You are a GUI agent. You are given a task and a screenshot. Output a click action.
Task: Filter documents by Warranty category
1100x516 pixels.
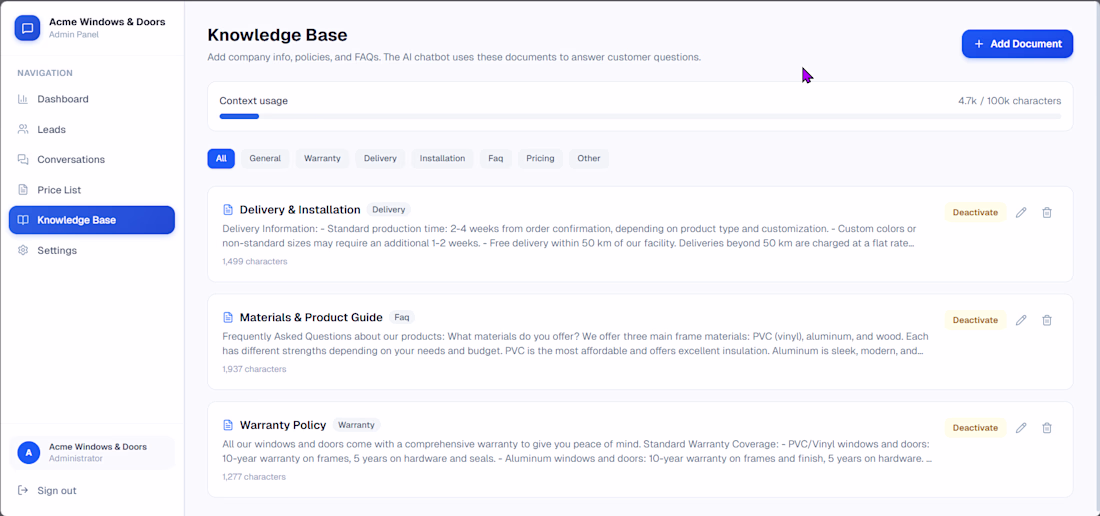[x=322, y=158]
